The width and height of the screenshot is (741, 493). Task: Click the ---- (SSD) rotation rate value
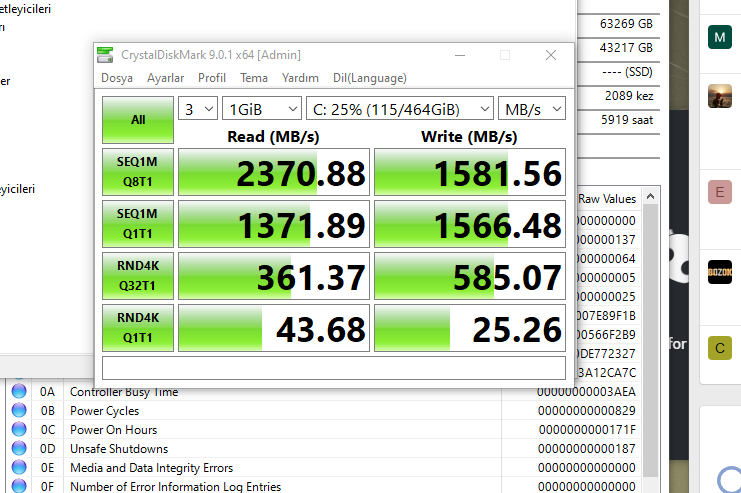tap(628, 72)
